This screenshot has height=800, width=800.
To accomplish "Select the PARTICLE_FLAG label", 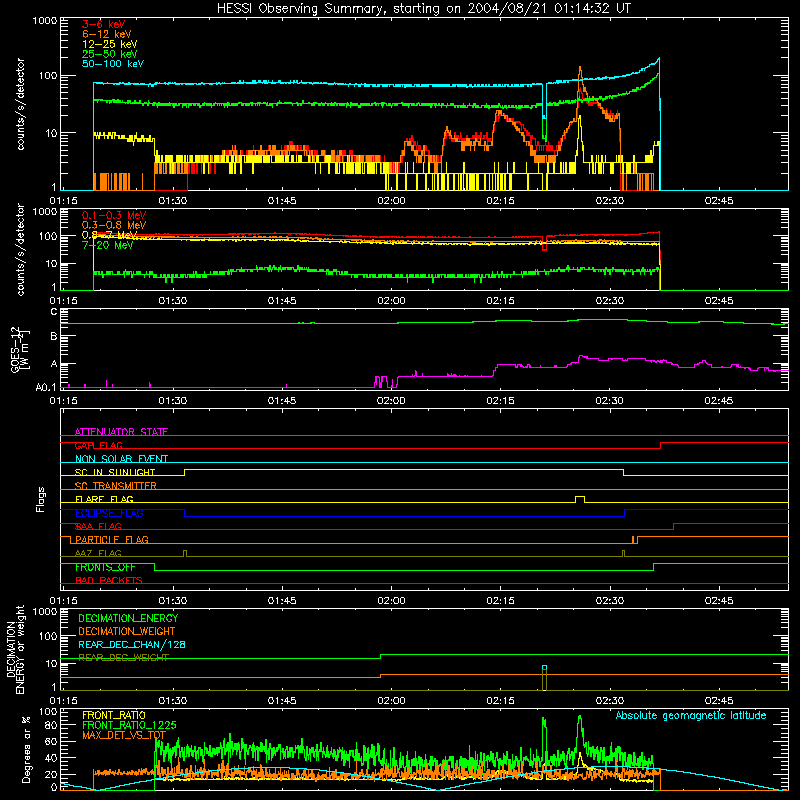I will point(112,540).
